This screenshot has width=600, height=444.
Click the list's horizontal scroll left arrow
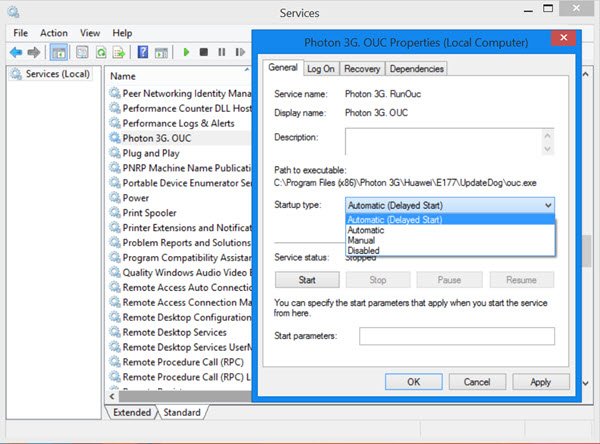[112, 397]
